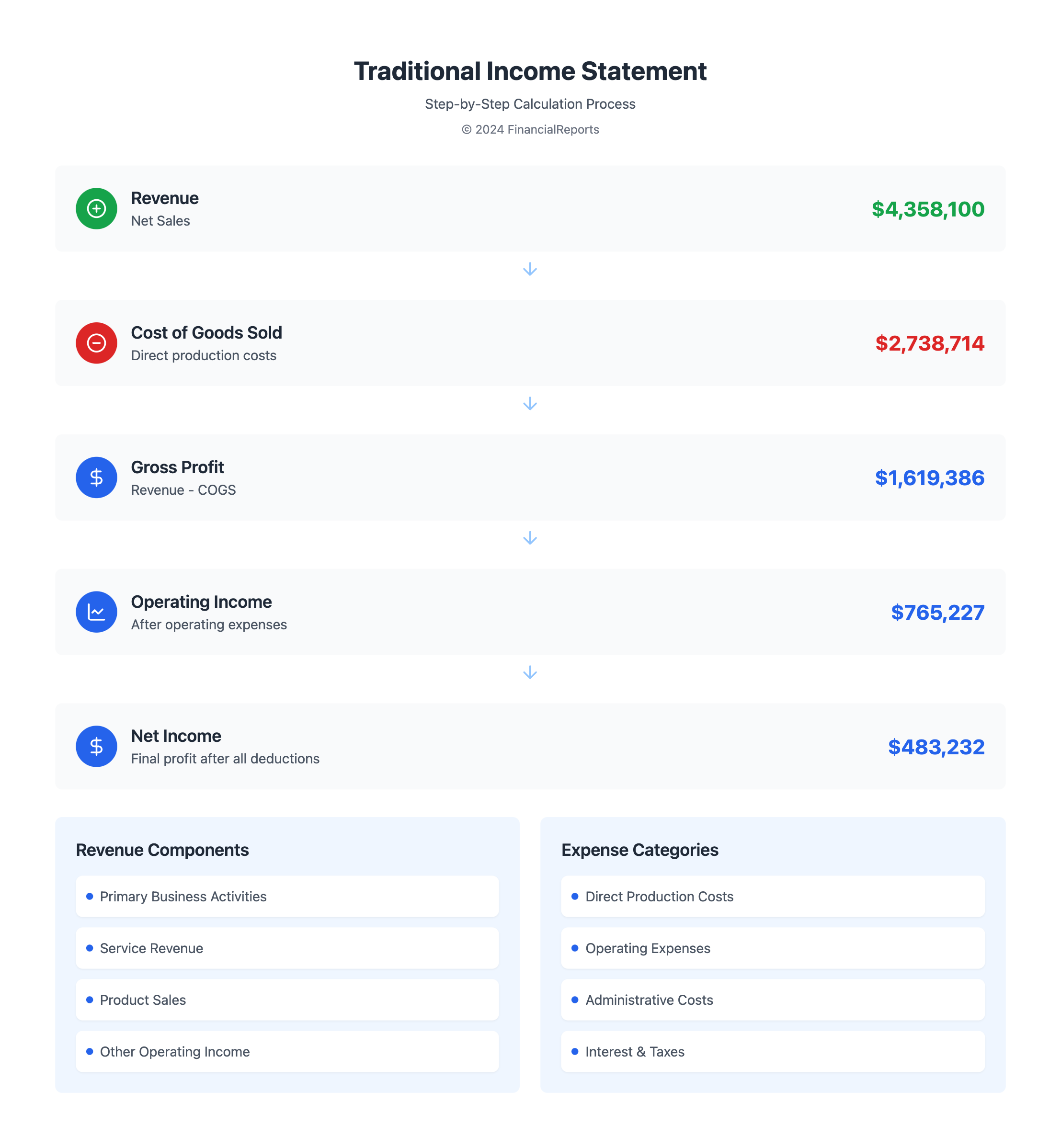Click the Net Income dollar icon

point(96,746)
